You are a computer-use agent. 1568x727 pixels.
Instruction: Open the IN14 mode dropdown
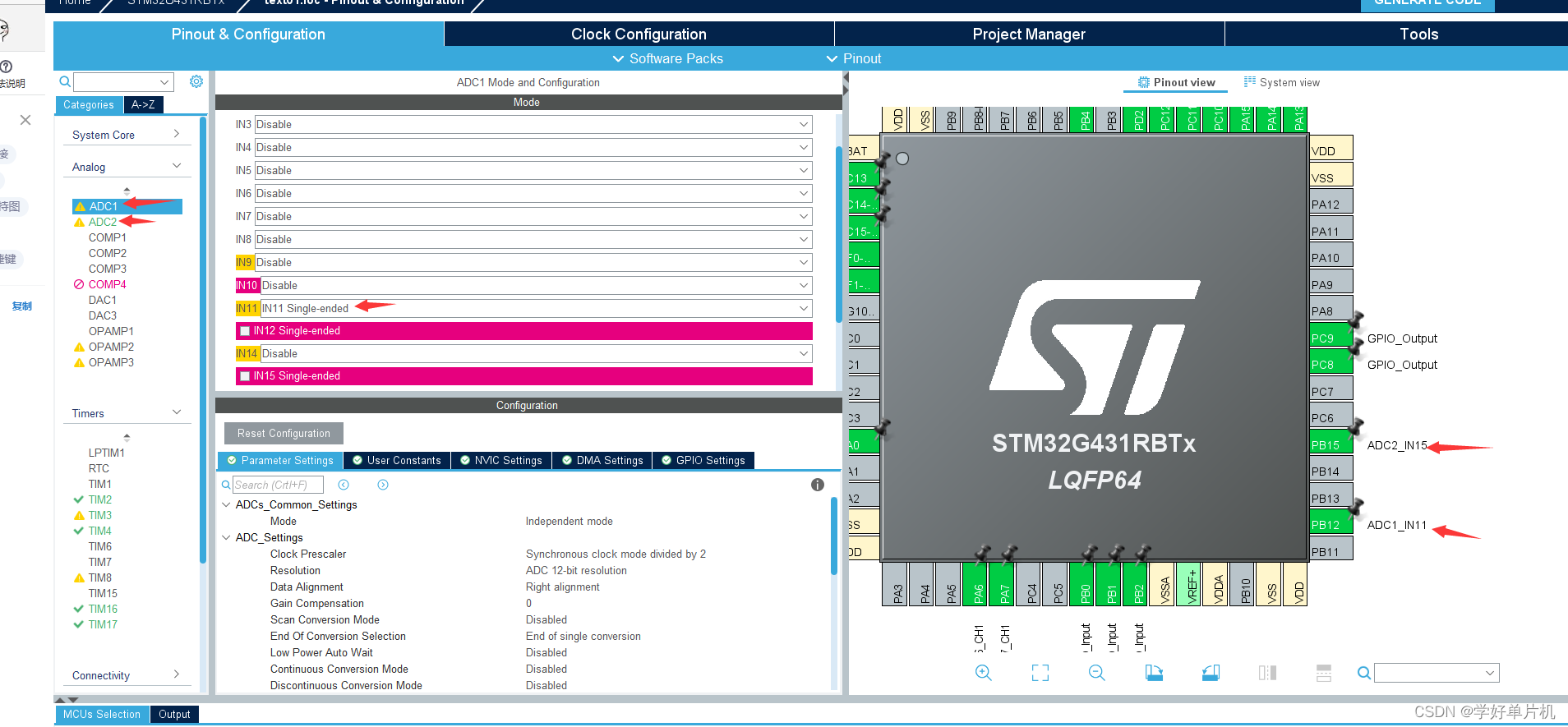pyautogui.click(x=536, y=353)
